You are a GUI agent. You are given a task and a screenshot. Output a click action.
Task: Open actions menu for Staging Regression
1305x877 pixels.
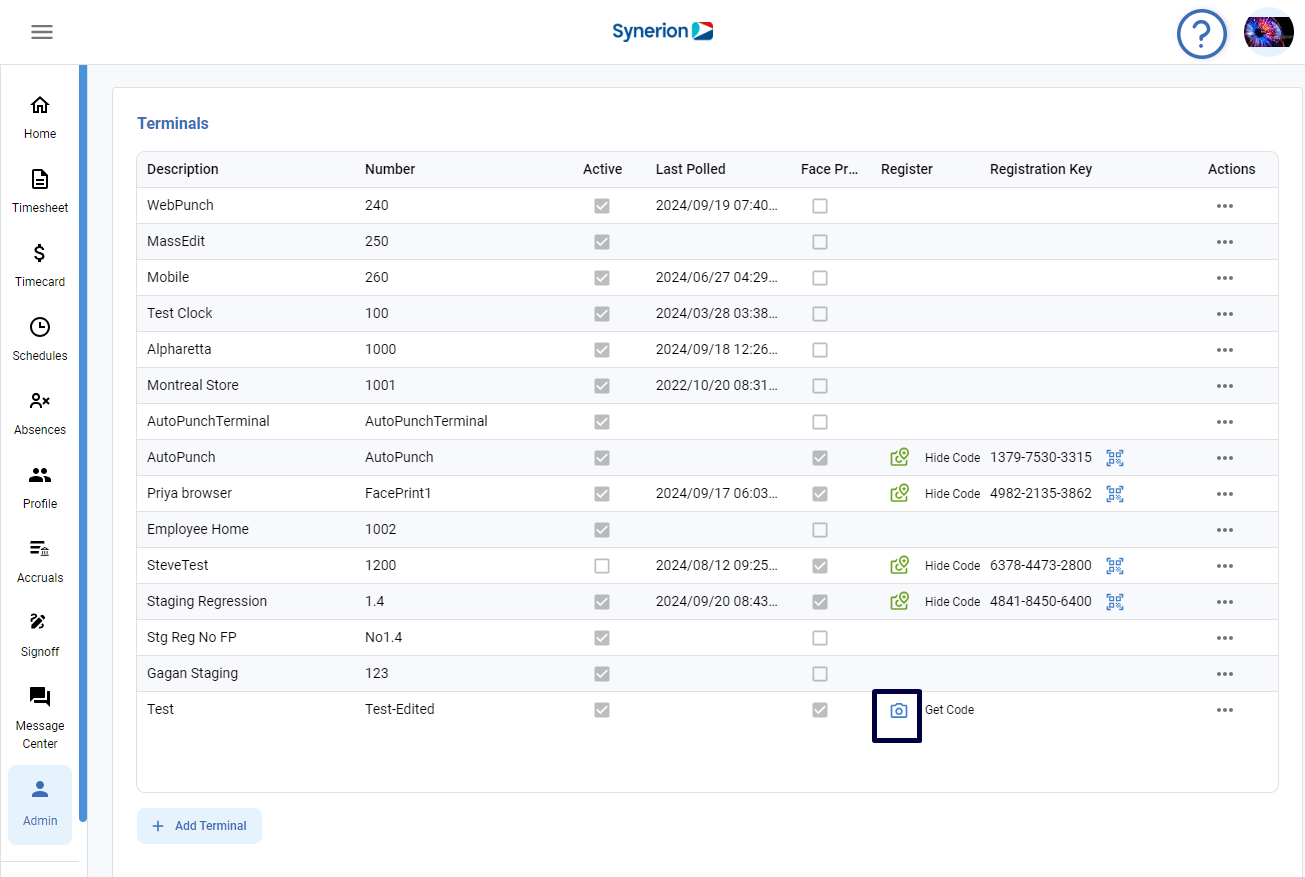pyautogui.click(x=1225, y=602)
